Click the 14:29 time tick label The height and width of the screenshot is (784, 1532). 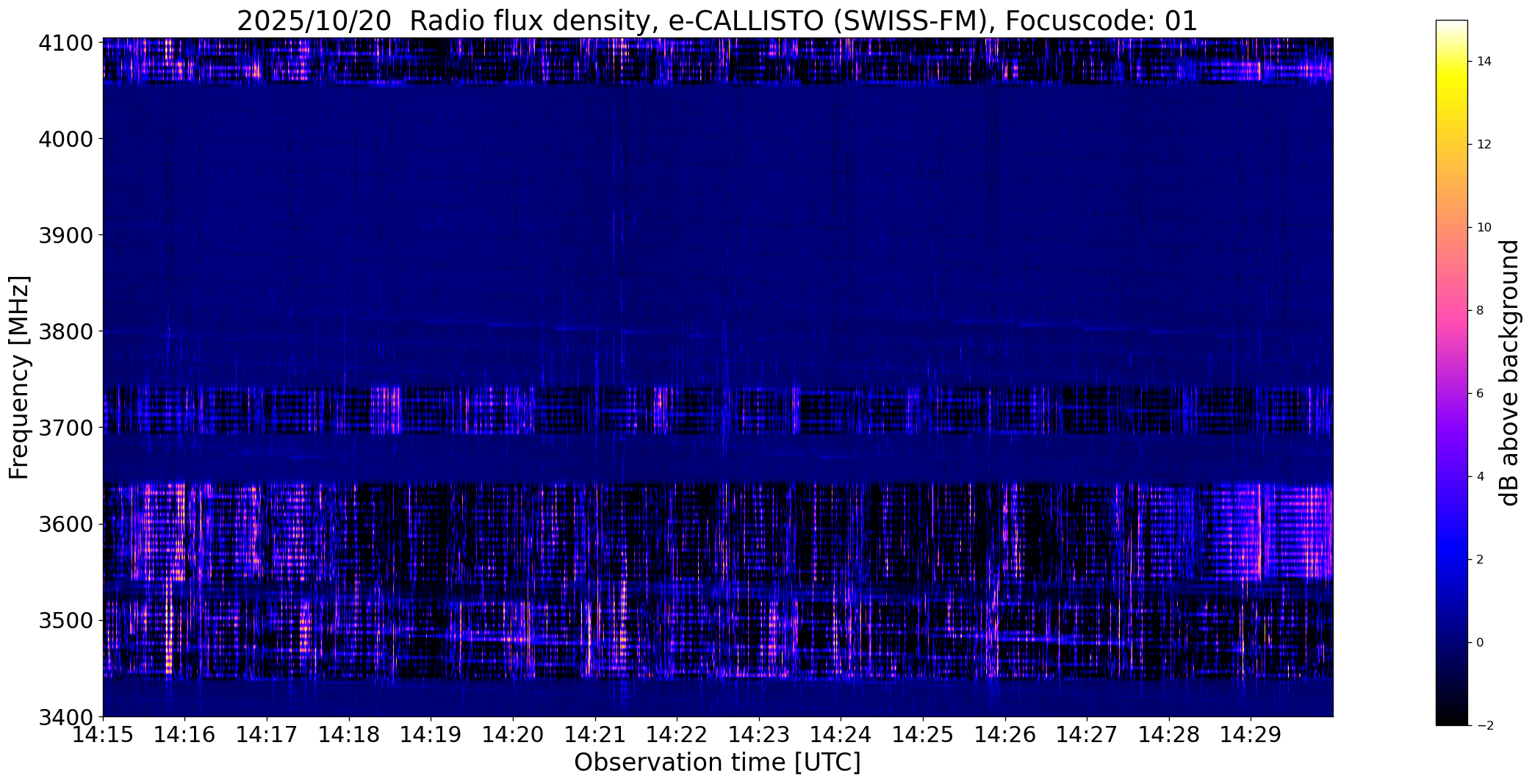1251,734
